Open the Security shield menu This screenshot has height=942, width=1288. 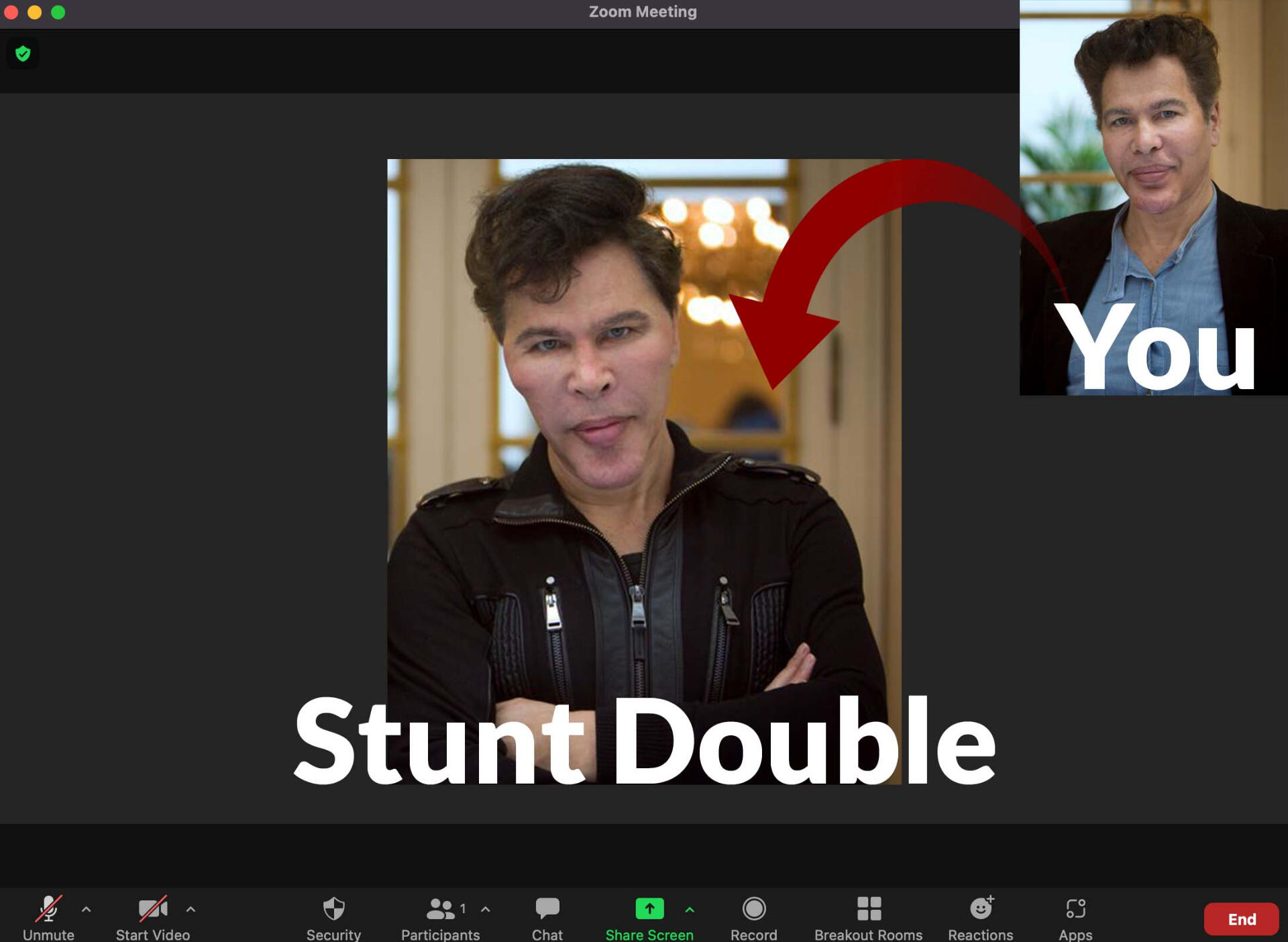click(333, 909)
